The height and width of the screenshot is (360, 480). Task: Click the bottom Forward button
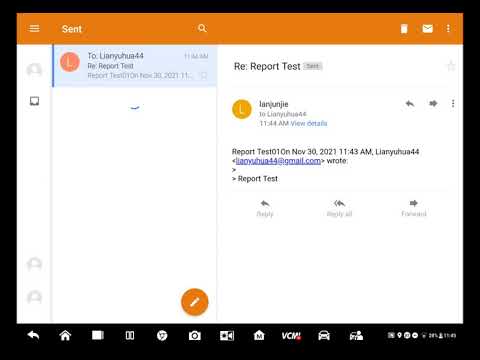click(x=414, y=208)
